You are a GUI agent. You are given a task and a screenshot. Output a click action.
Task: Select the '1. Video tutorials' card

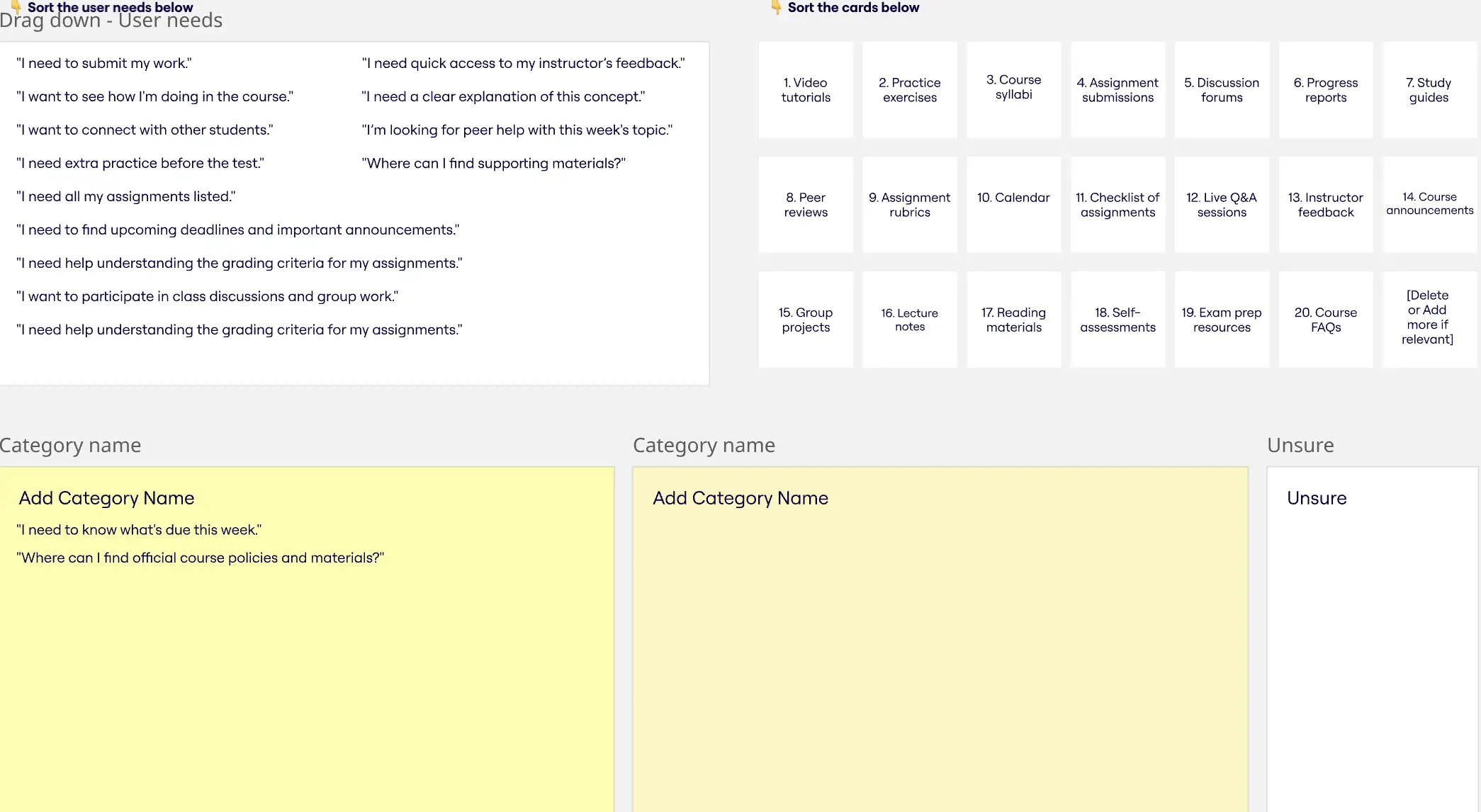[806, 90]
